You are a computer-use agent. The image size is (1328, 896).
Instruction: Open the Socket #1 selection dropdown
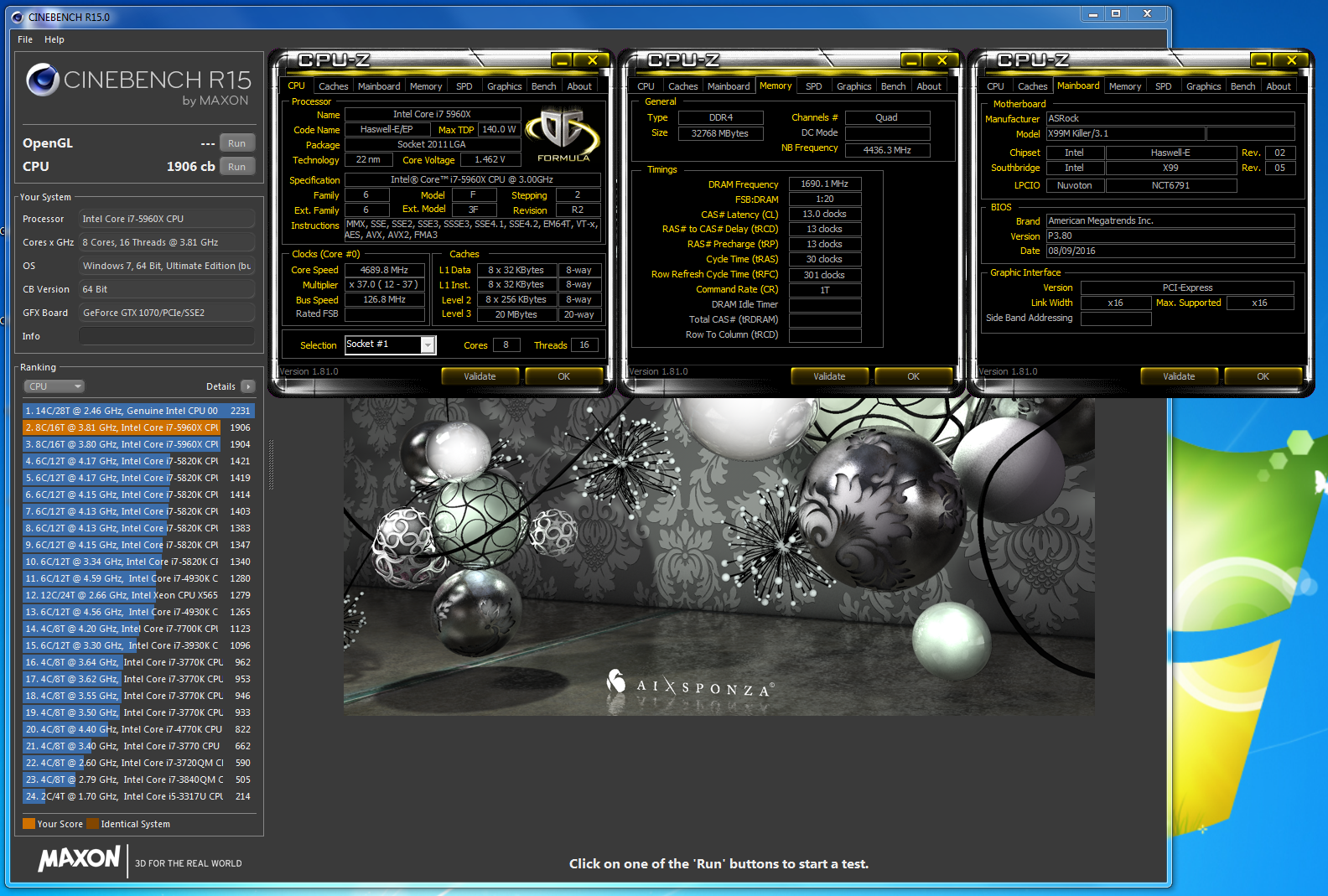(x=428, y=344)
